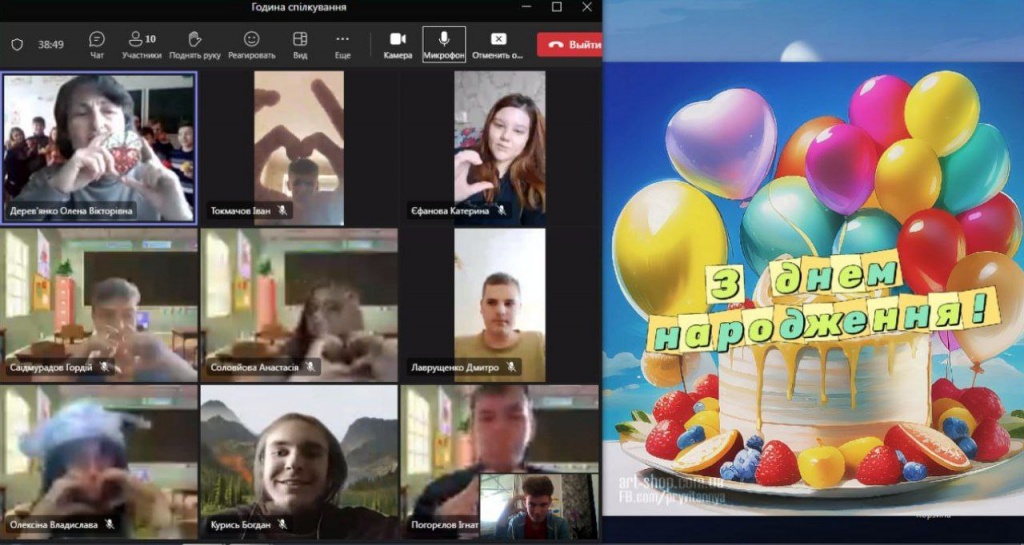Click the Саідмурадов Гордій name label
This screenshot has height=545, width=1024.
tap(50, 367)
